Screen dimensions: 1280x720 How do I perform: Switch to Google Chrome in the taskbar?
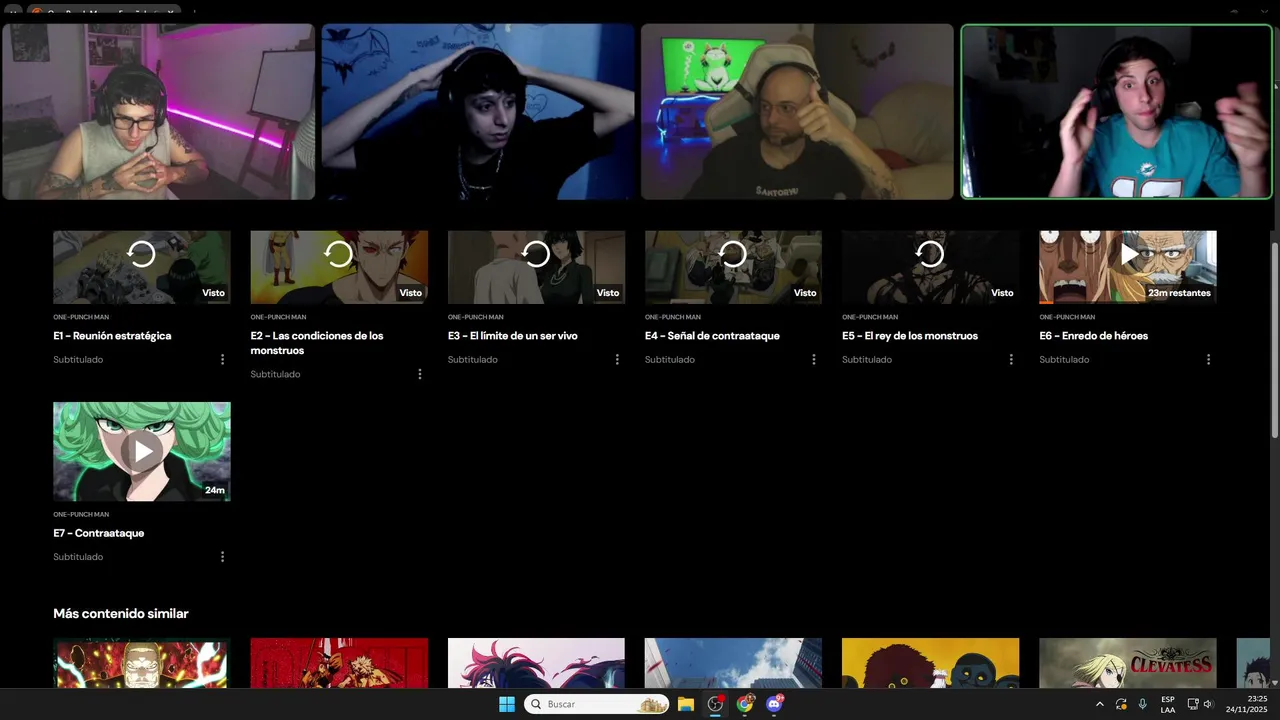click(x=745, y=704)
